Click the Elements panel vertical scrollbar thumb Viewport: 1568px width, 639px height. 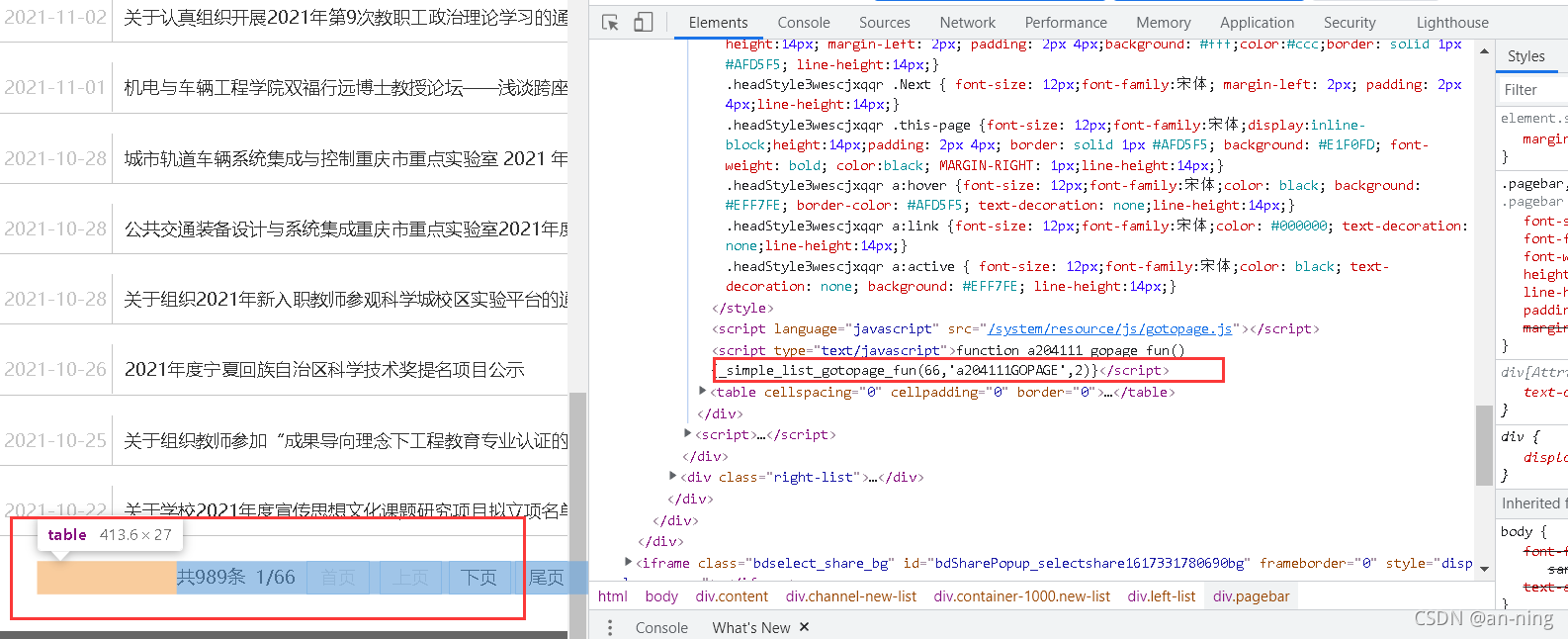1484,445
